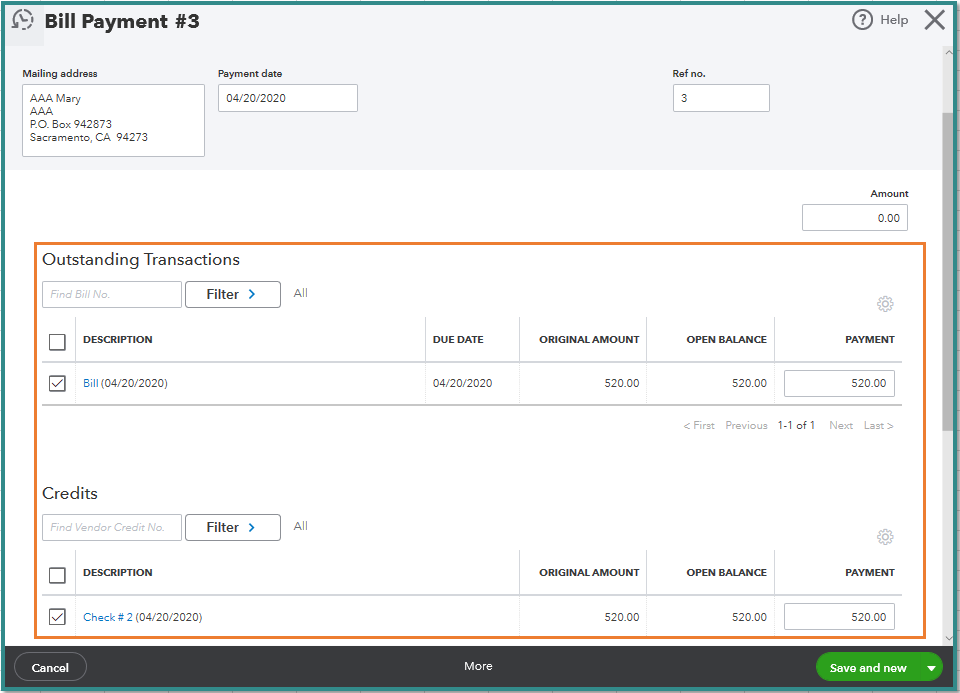Click due date cell 04/20/2020
The width and height of the screenshot is (960, 693).
click(462, 383)
